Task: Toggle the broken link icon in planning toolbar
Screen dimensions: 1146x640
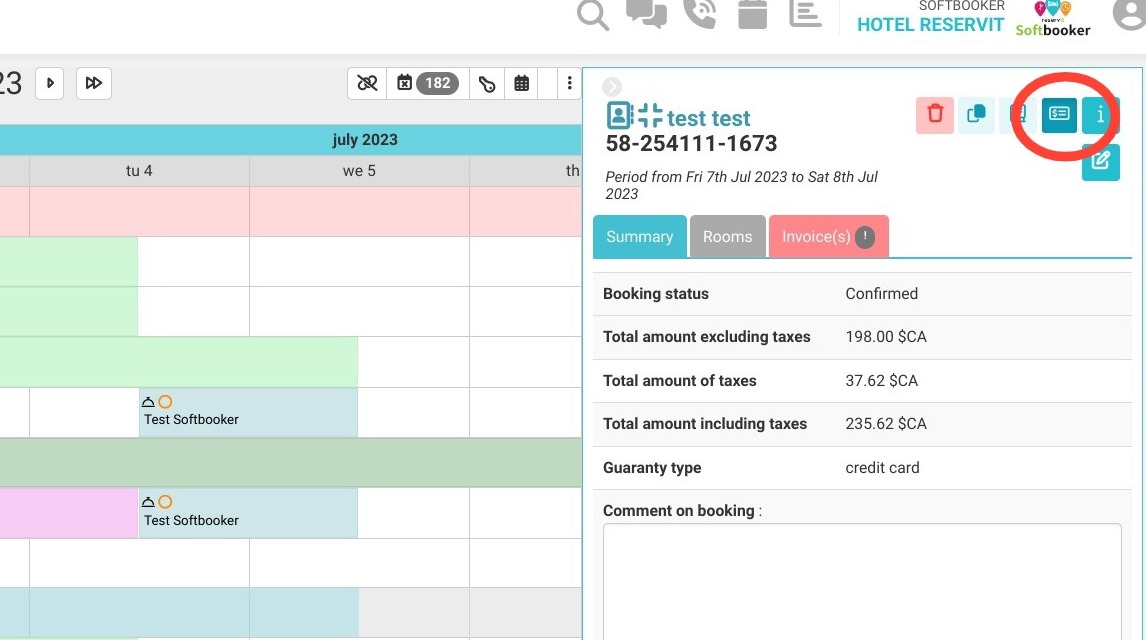Action: pos(367,83)
